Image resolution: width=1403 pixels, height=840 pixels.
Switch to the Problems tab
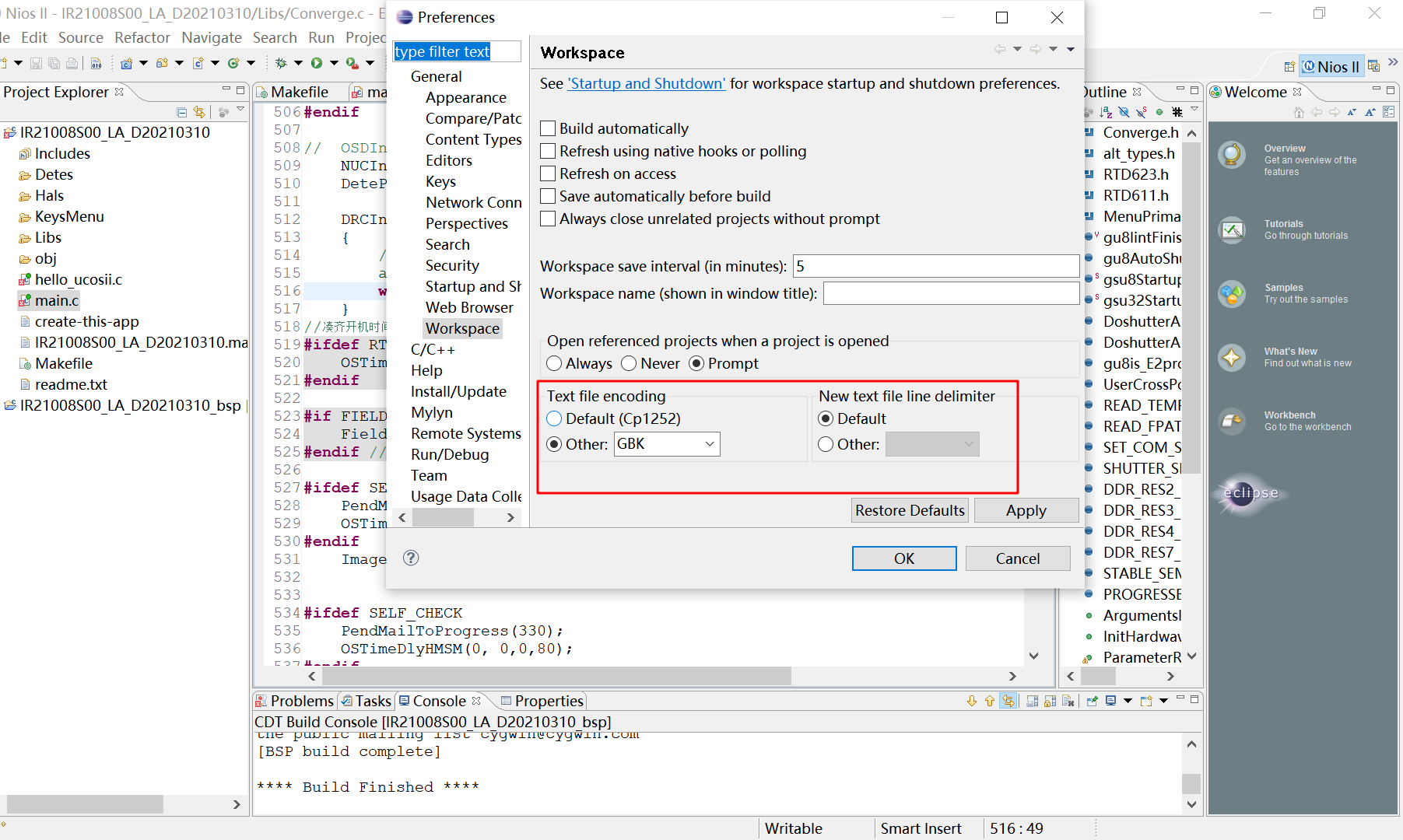pos(295,701)
